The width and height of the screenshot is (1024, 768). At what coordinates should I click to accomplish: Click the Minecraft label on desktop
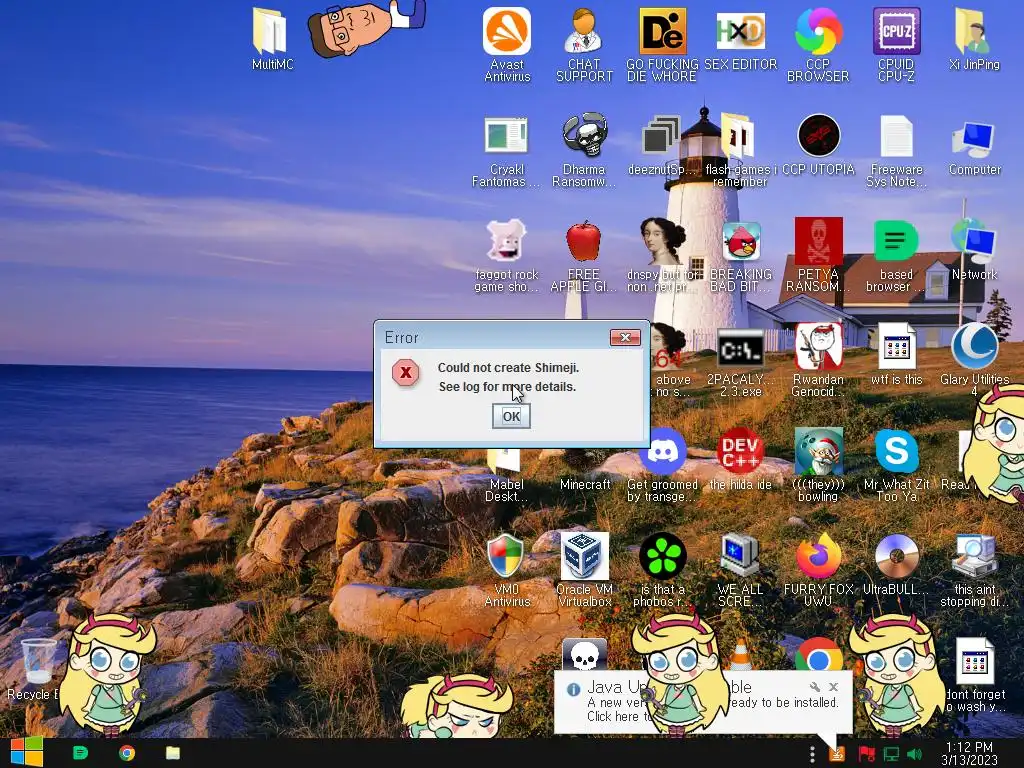tap(584, 485)
